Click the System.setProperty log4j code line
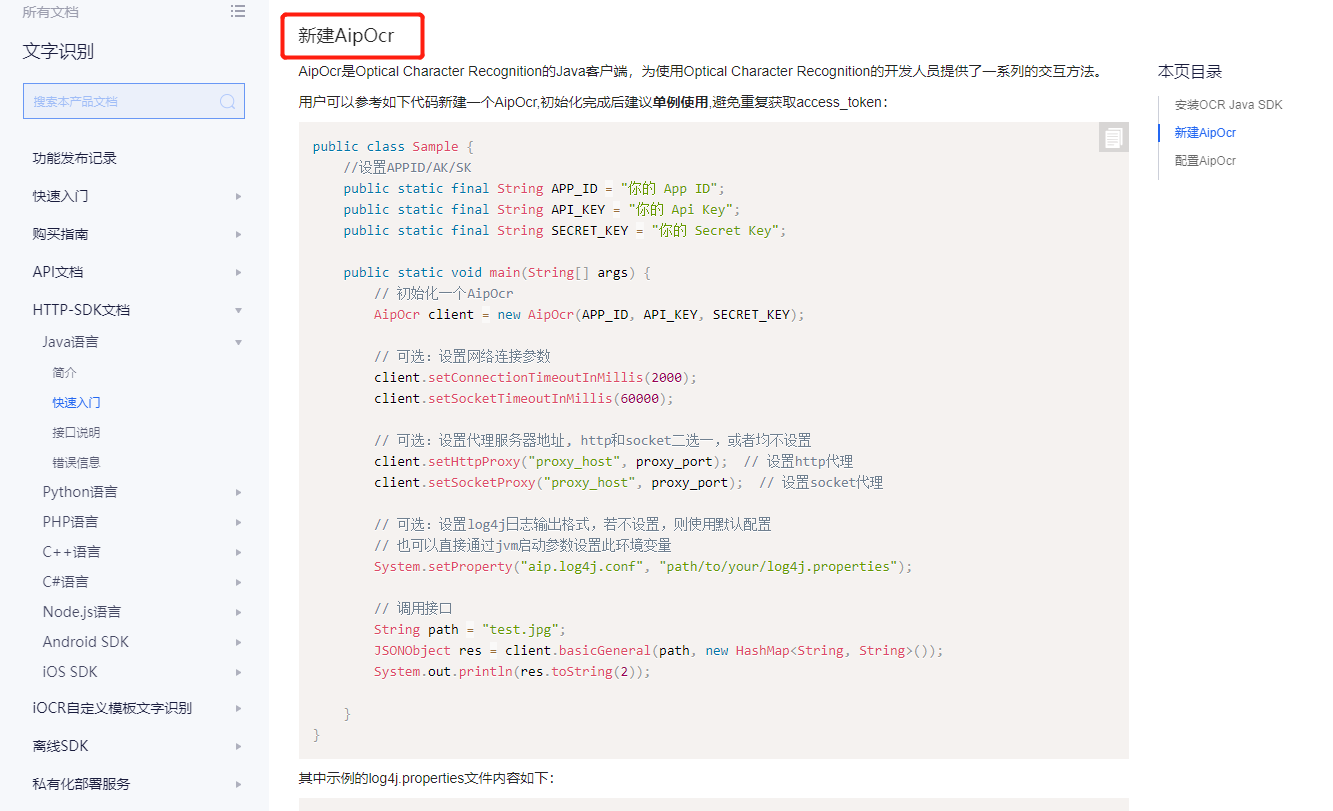The width and height of the screenshot is (1333, 811). click(x=643, y=567)
